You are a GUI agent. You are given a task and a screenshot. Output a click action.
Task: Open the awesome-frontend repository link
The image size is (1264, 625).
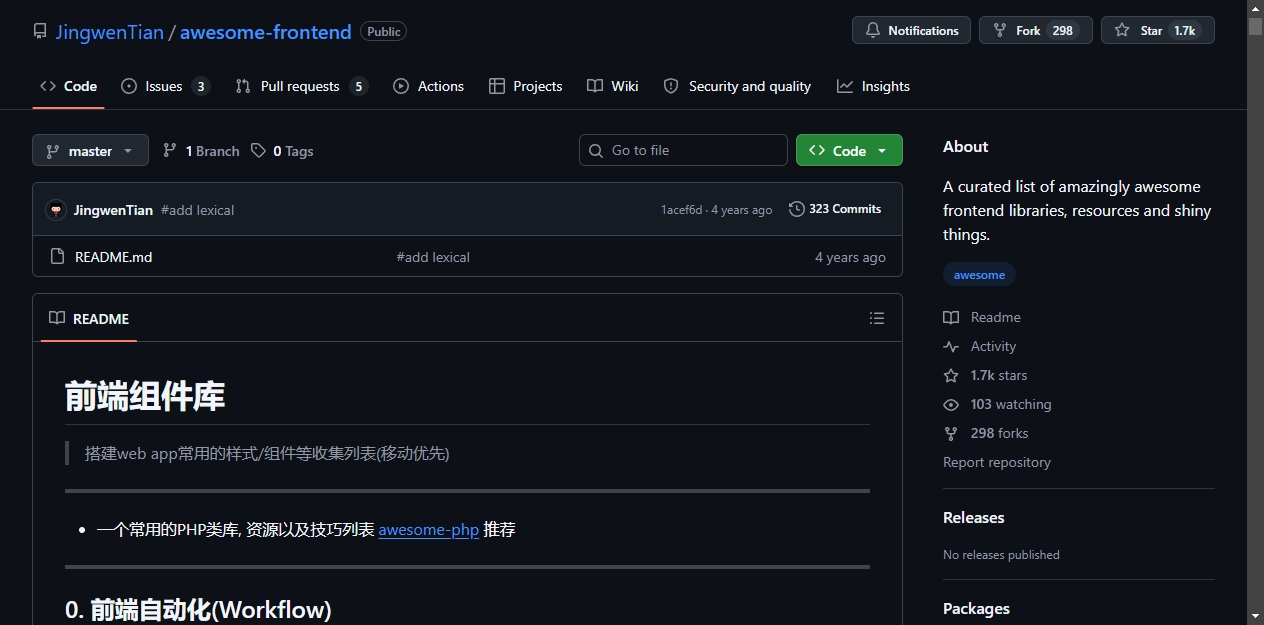[x=266, y=32]
